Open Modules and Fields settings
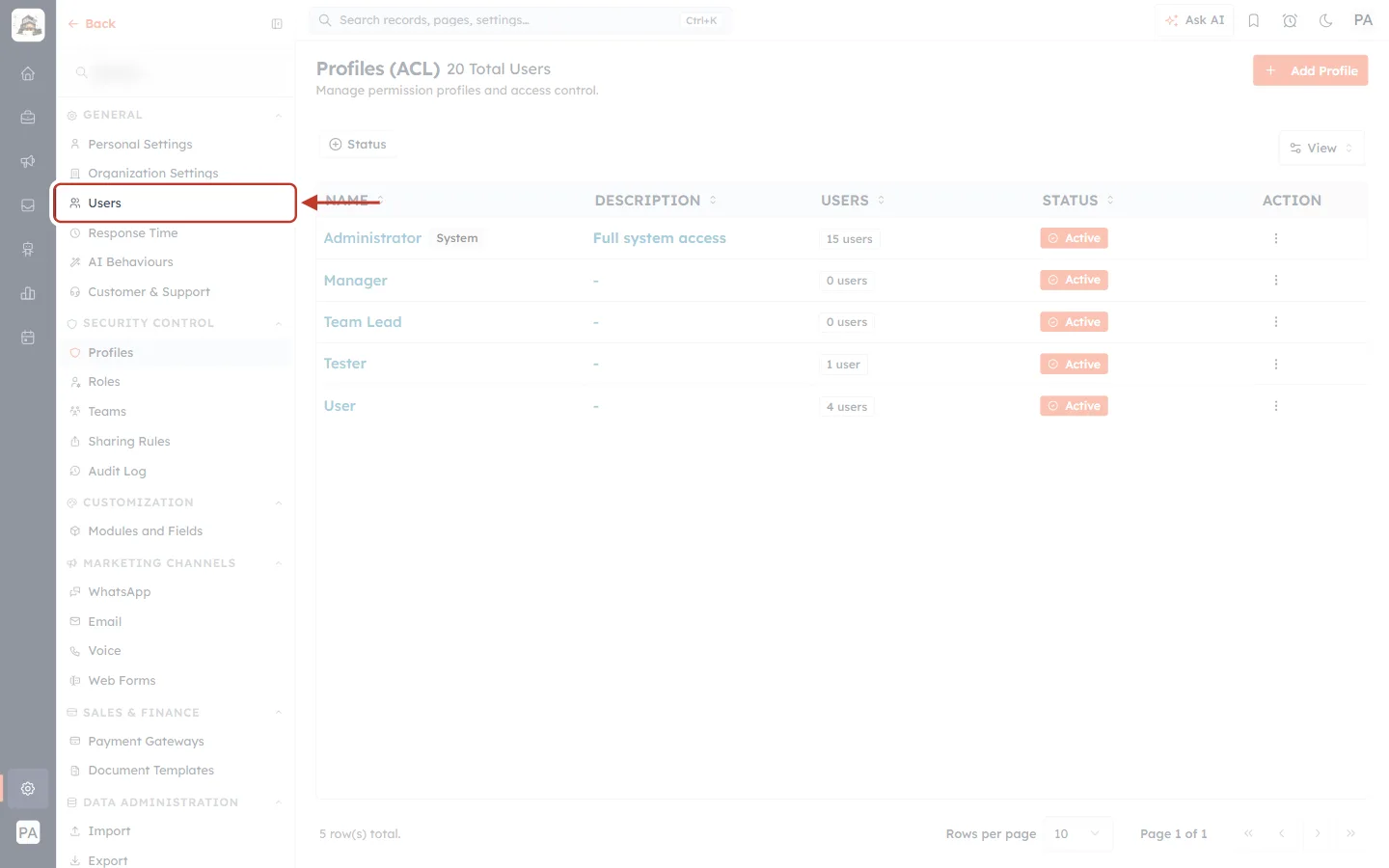 tap(175, 531)
